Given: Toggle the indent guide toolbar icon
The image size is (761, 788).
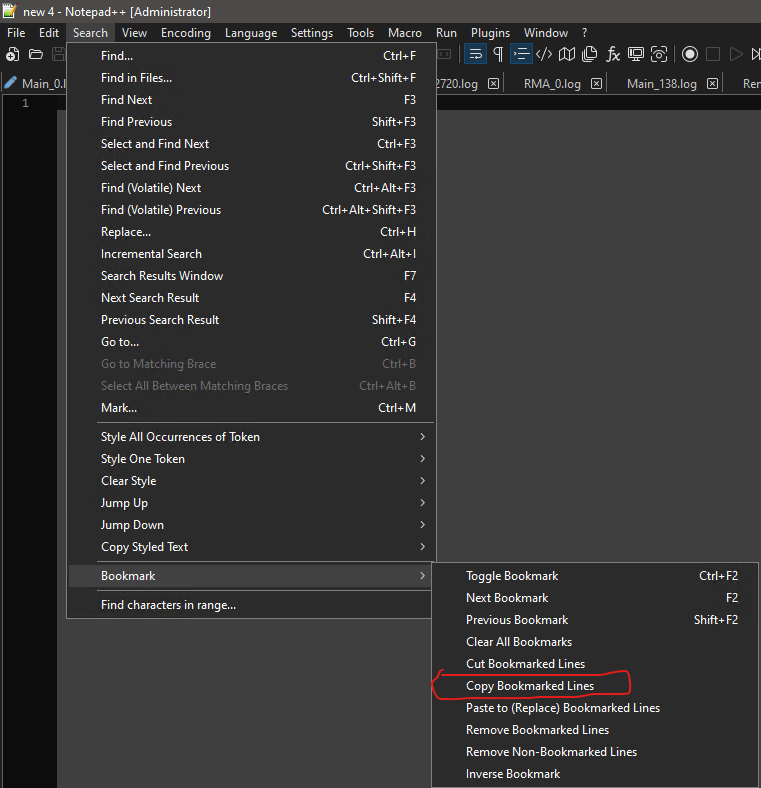Looking at the screenshot, I should click(521, 54).
